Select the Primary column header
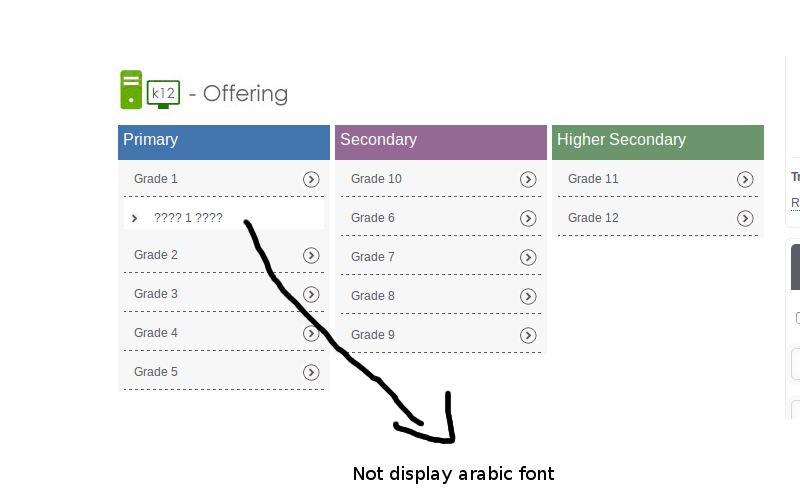 [223, 141]
